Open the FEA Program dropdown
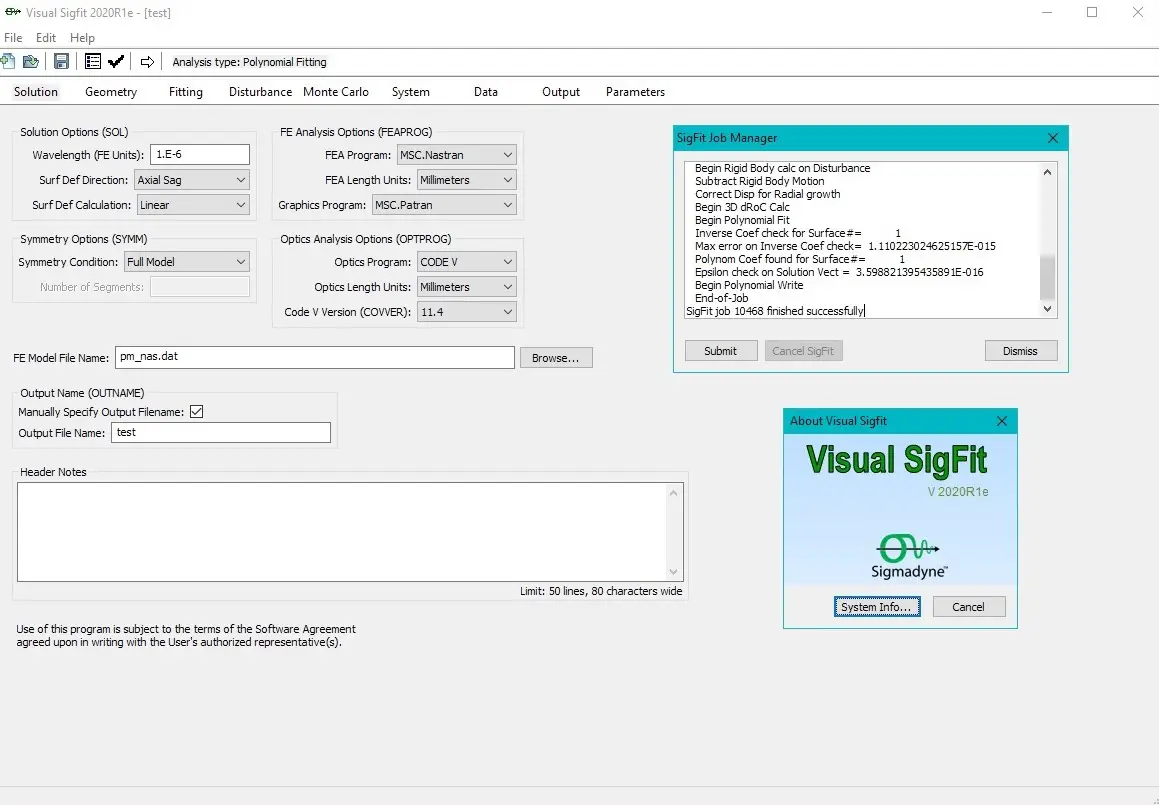Screen dimensions: 1159x805 (x=457, y=154)
